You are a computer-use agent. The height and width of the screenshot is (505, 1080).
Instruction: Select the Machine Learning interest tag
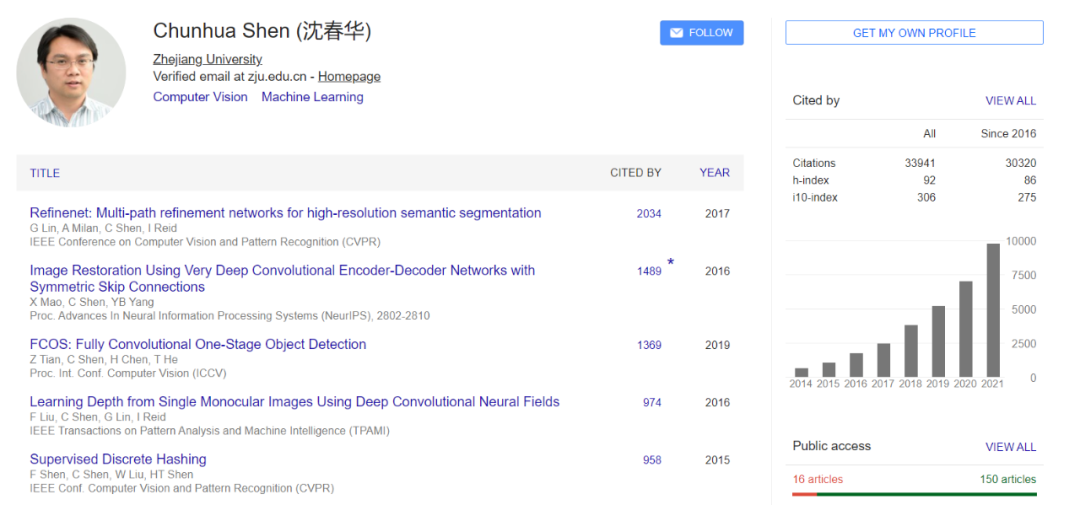coord(312,97)
